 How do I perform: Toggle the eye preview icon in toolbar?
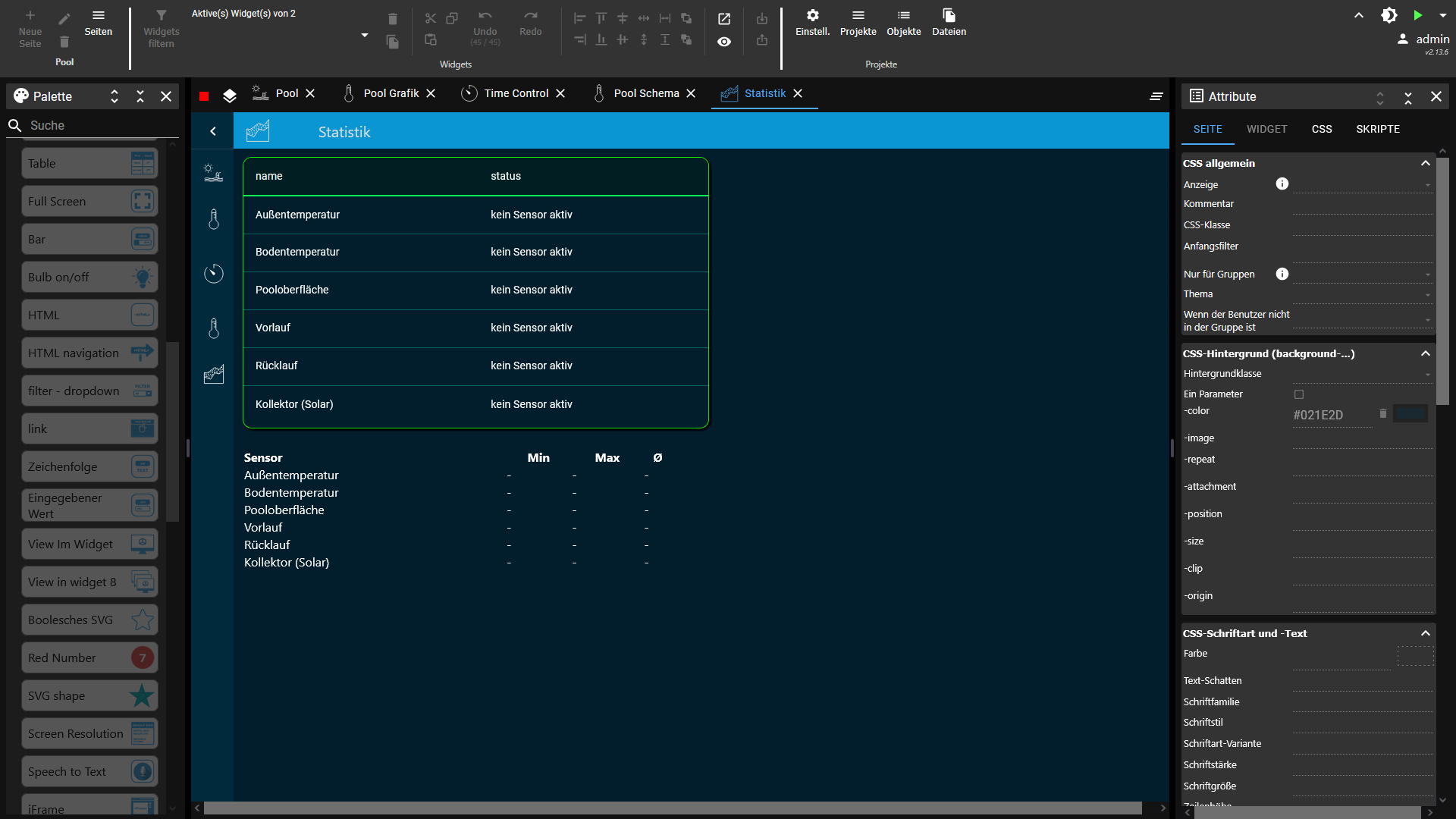coord(724,42)
